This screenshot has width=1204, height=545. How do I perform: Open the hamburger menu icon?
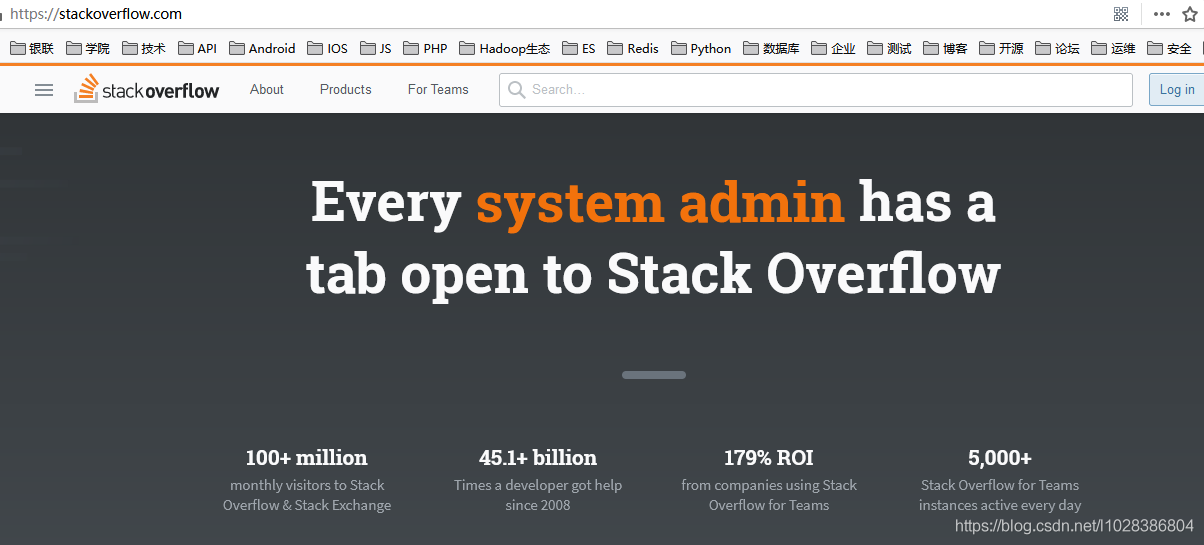[x=44, y=90]
